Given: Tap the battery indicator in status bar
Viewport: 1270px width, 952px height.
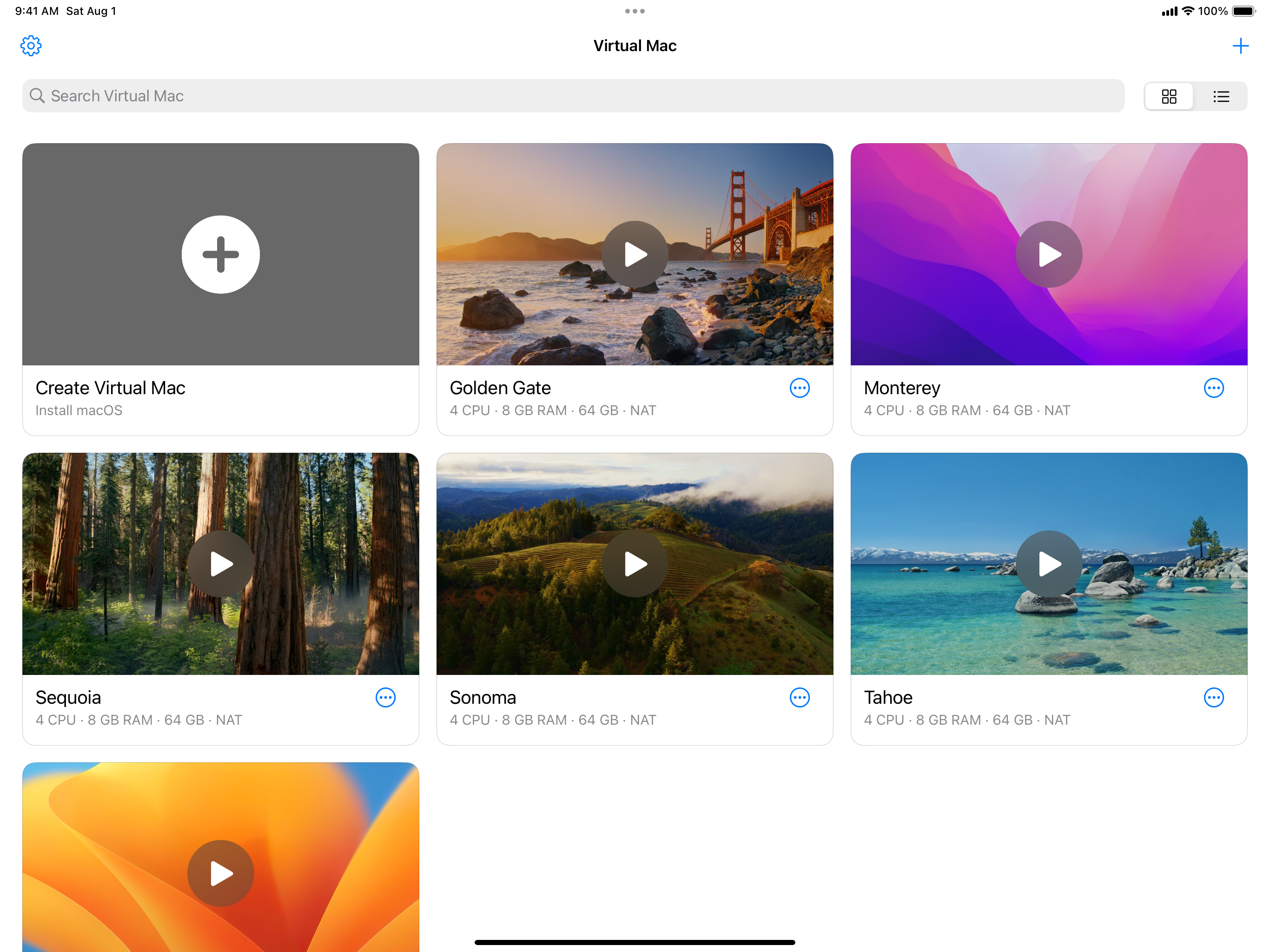Looking at the screenshot, I should (1244, 11).
